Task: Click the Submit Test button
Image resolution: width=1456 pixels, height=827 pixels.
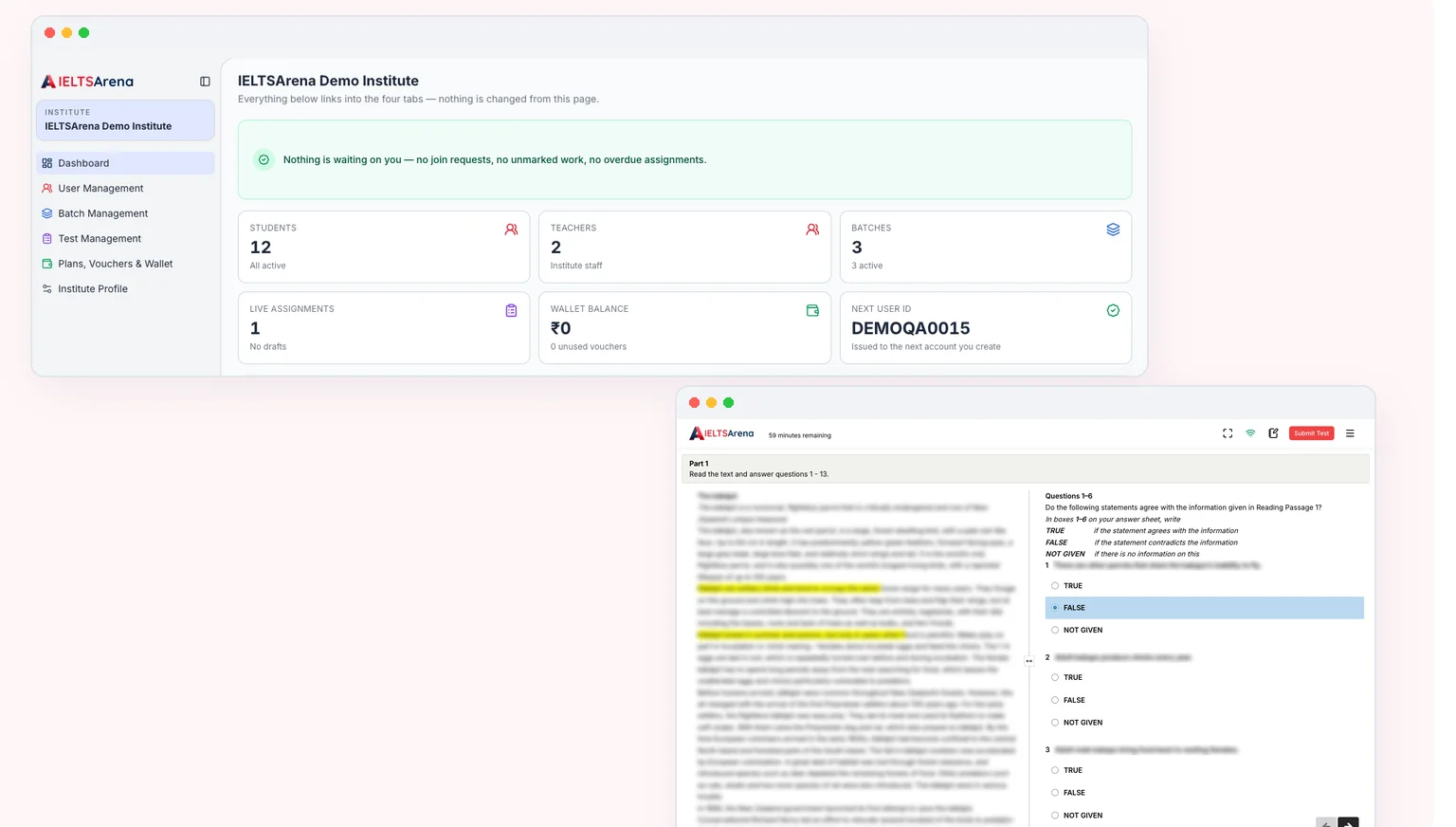Action: click(x=1312, y=433)
